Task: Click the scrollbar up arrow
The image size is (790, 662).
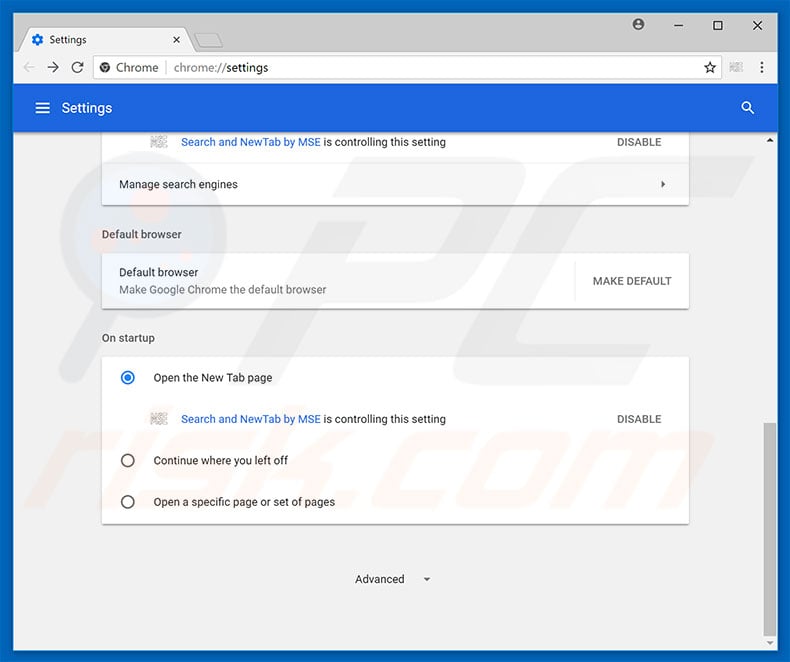Action: (770, 141)
